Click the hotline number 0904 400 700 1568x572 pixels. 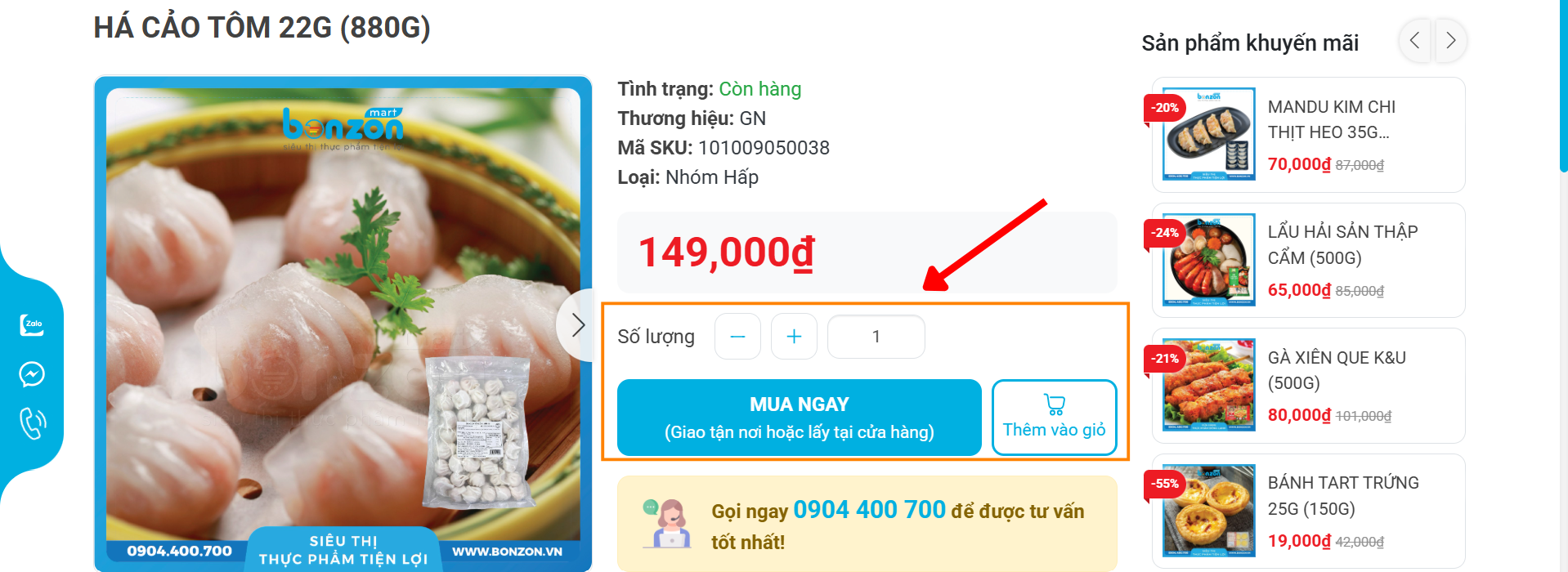tap(869, 510)
